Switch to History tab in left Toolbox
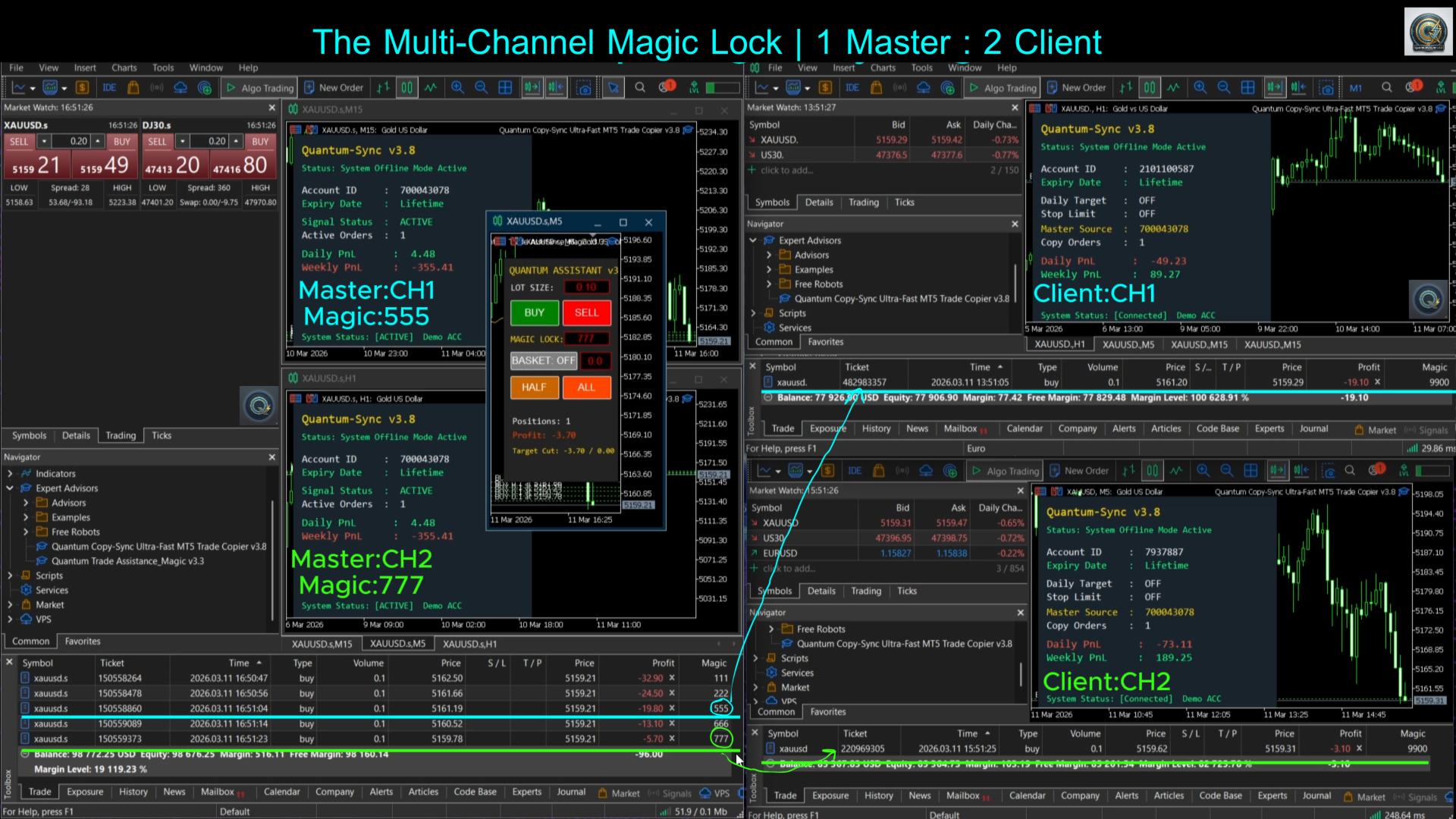 [133, 792]
